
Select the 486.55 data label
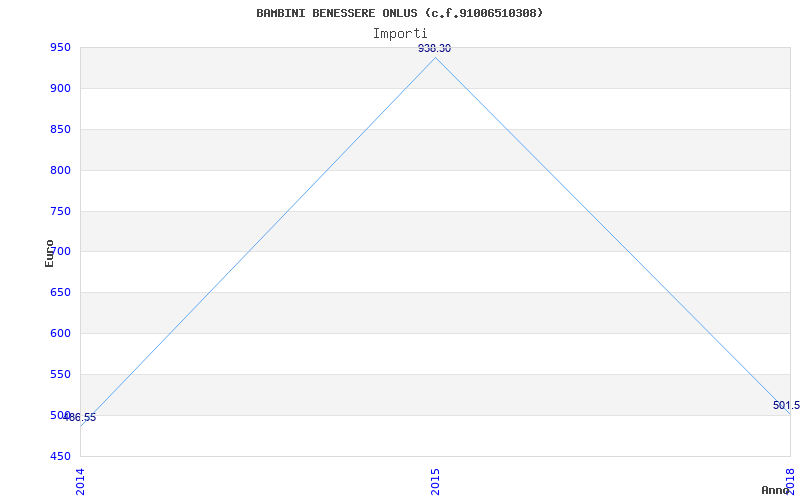click(80, 417)
